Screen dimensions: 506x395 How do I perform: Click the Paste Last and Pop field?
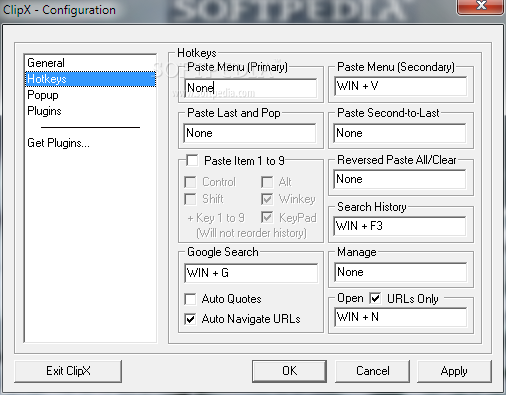coord(250,133)
